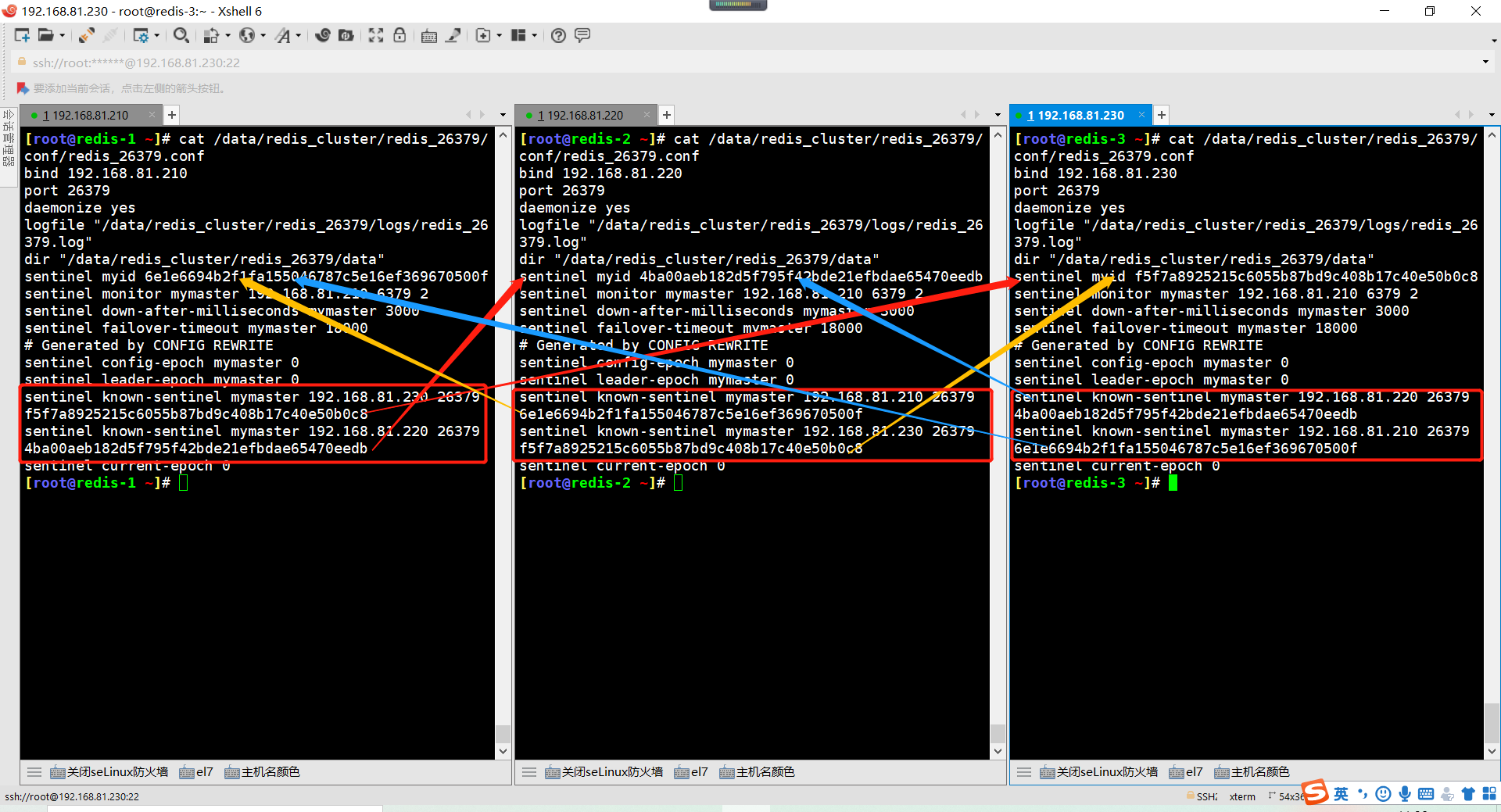The height and width of the screenshot is (812, 1501).
Task: Click el7 quick command in redis-1 pane
Action: click(x=196, y=772)
